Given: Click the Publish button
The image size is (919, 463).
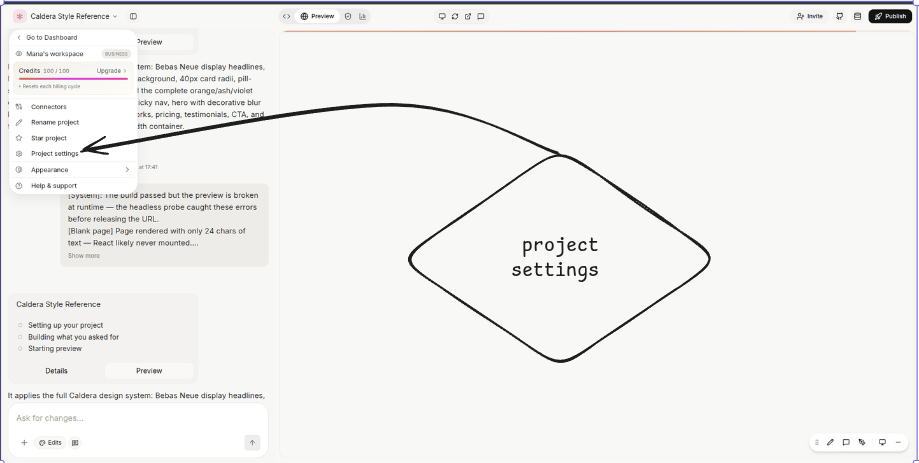Looking at the screenshot, I should [x=890, y=16].
